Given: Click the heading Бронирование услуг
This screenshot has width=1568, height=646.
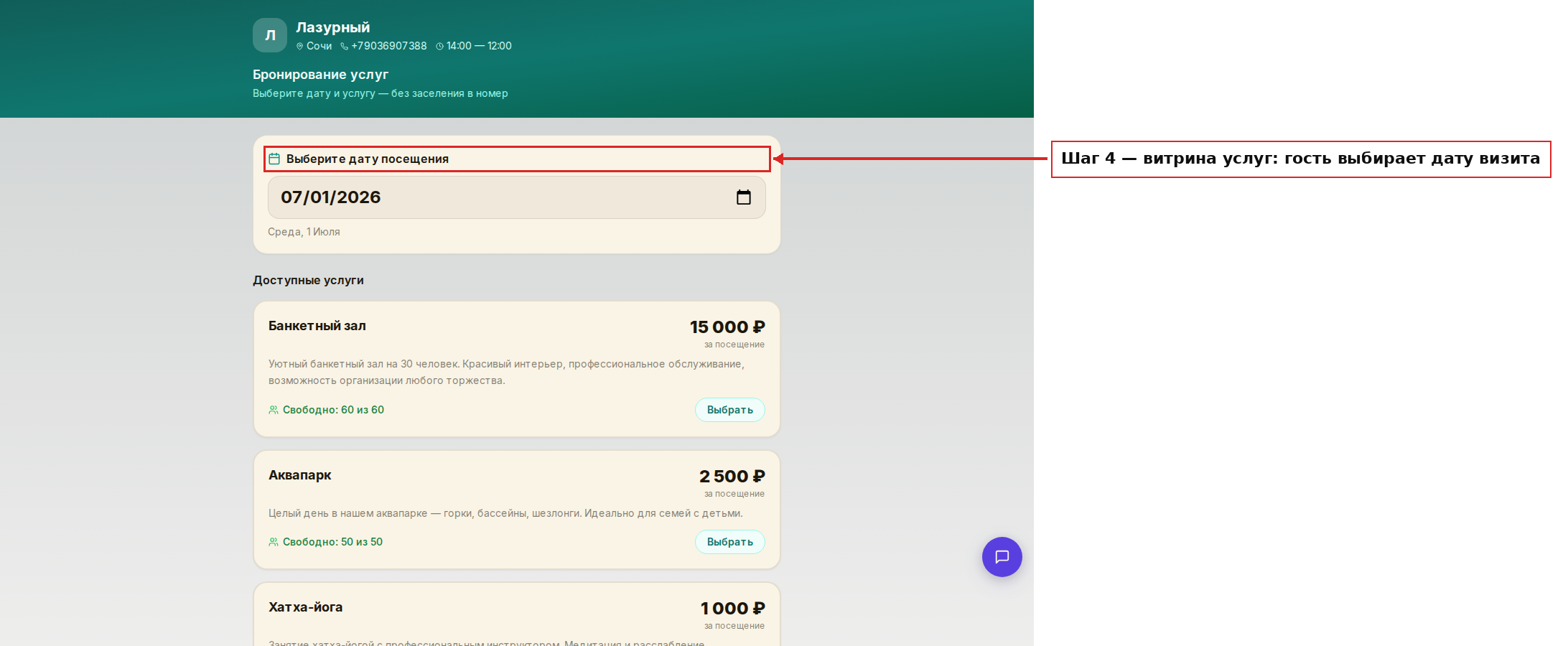Looking at the screenshot, I should (x=320, y=75).
